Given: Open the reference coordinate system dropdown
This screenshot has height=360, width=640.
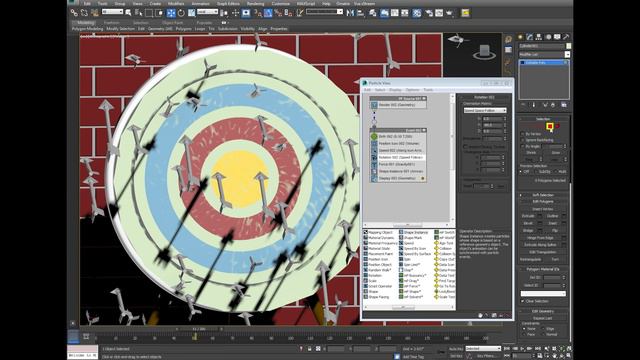Looking at the screenshot, I should click(208, 12).
